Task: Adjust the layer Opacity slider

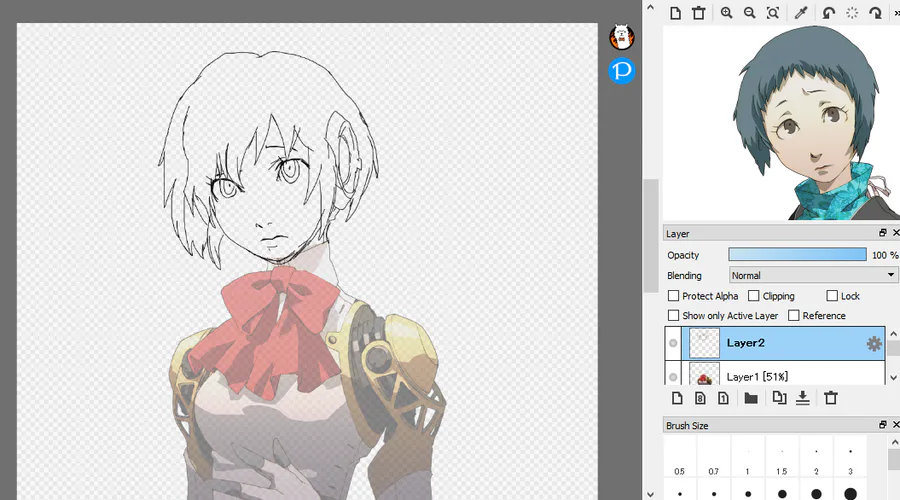Action: coord(797,255)
